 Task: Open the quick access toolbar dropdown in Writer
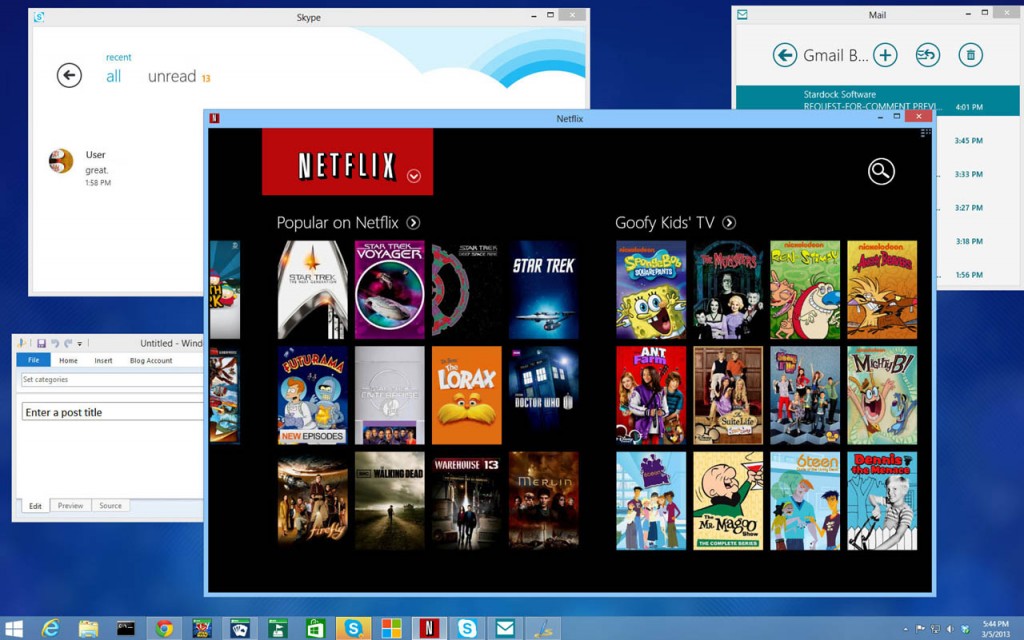80,344
